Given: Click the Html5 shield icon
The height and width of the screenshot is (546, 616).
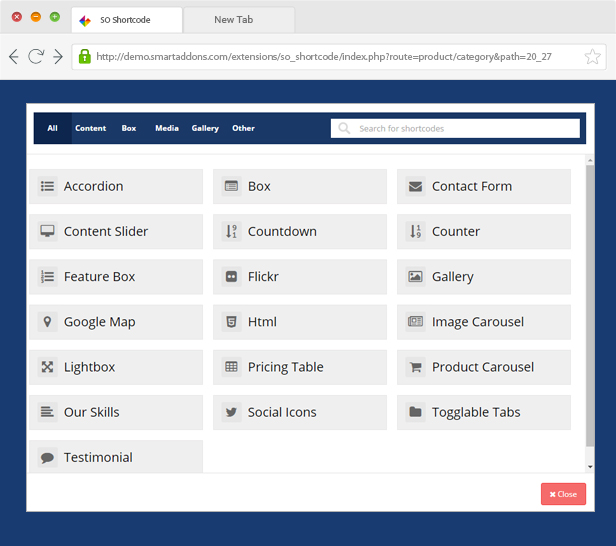Looking at the screenshot, I should (231, 322).
